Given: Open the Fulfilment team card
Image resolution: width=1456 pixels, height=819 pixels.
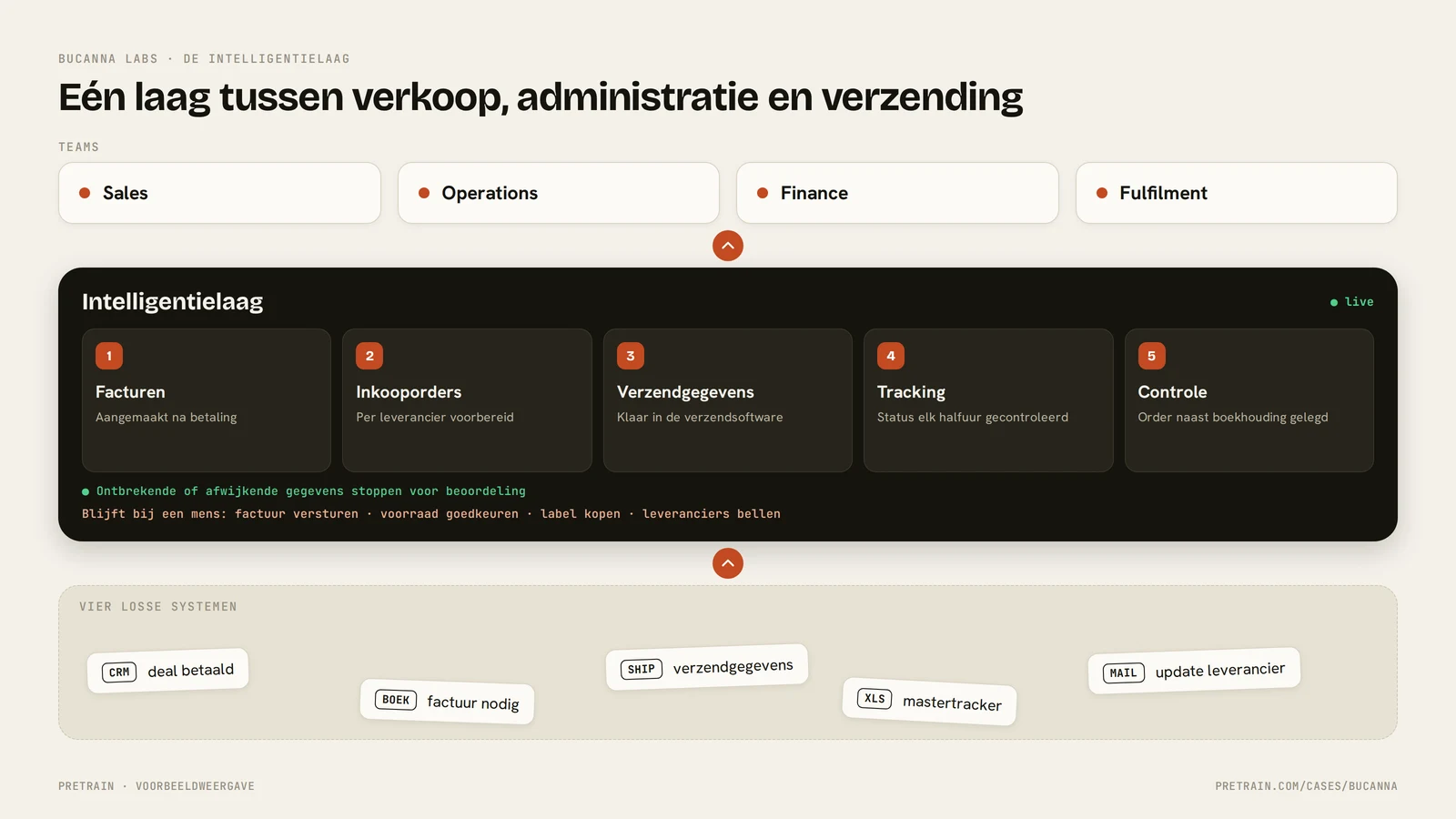Looking at the screenshot, I should [1237, 193].
